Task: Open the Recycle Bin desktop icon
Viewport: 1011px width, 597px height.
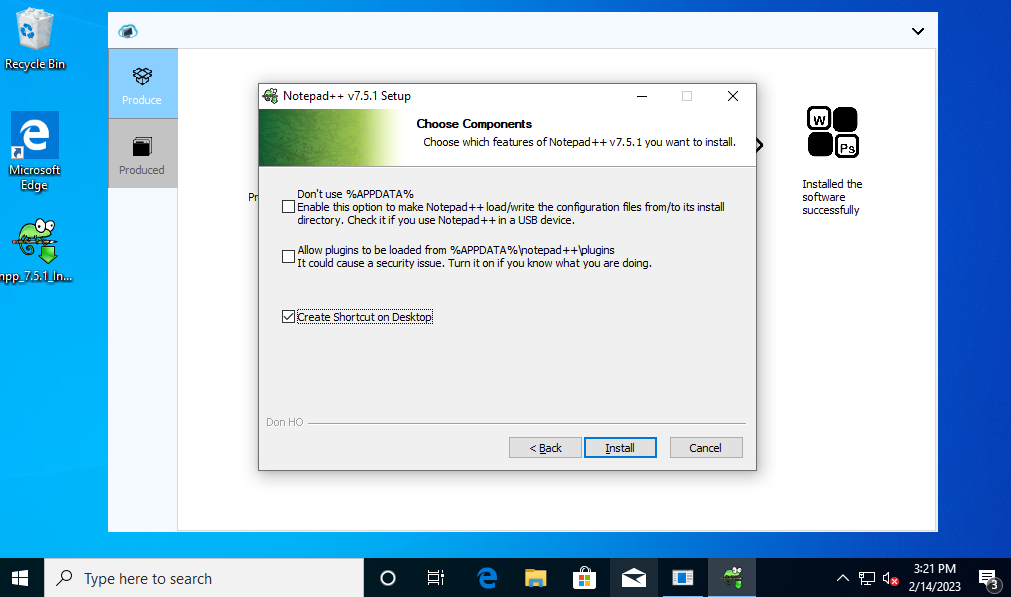Action: tap(35, 39)
